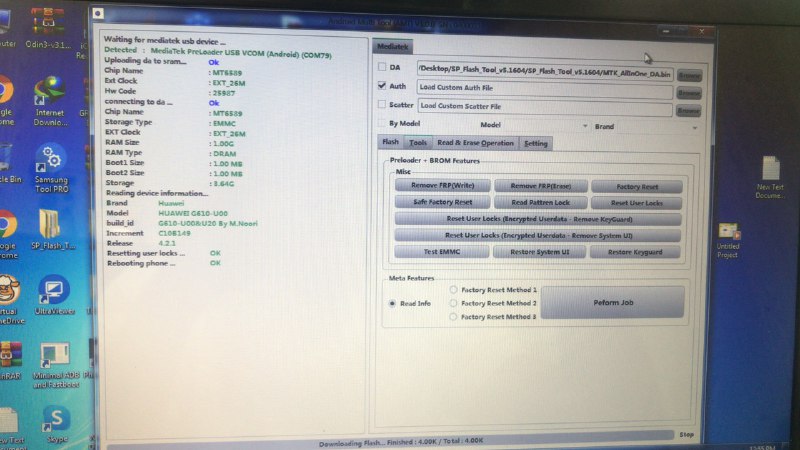Select Factory Reset Method 3 option
Screen dimensions: 800x450
(x=453, y=317)
